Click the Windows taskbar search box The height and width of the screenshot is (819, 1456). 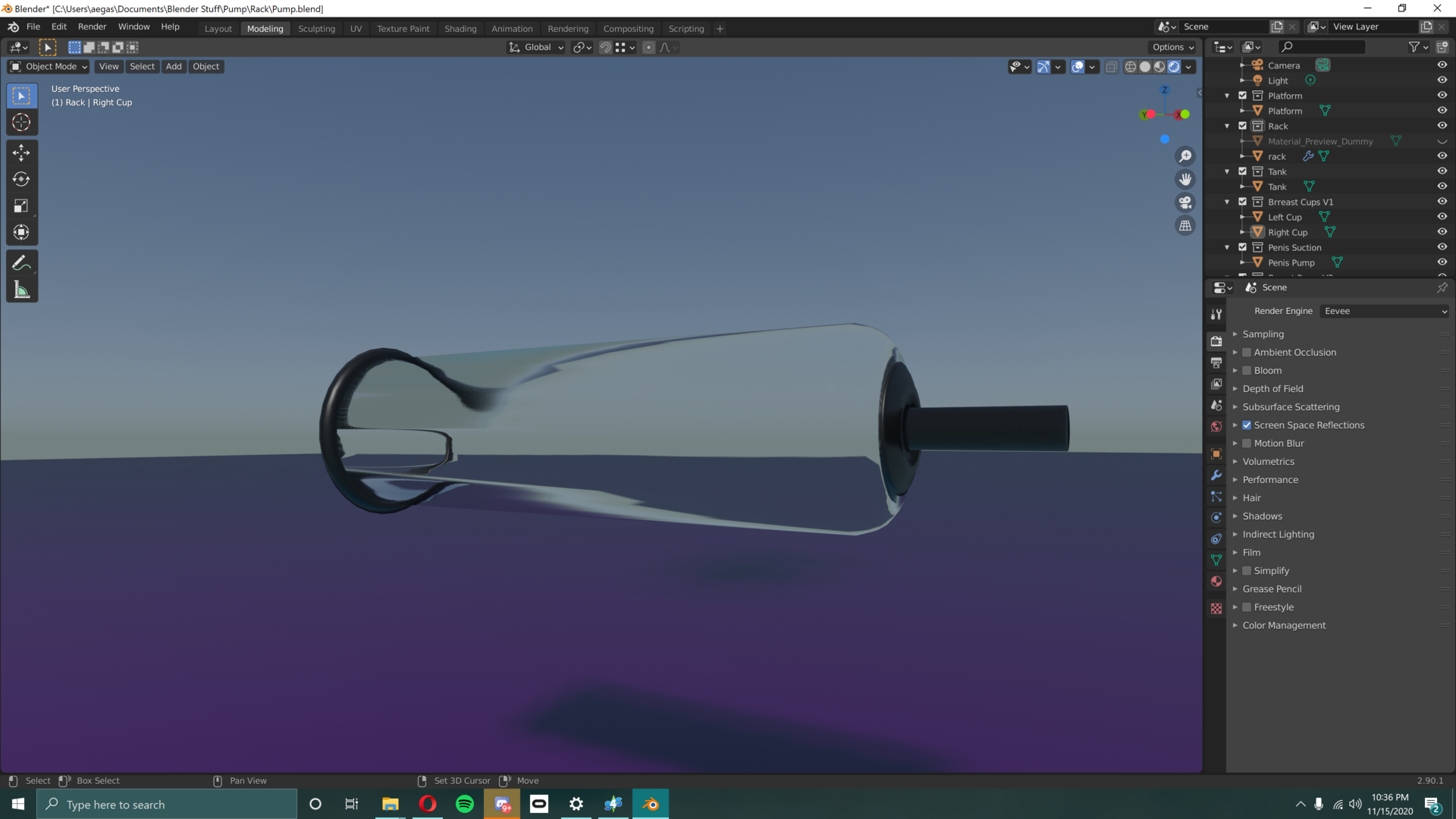(x=167, y=805)
